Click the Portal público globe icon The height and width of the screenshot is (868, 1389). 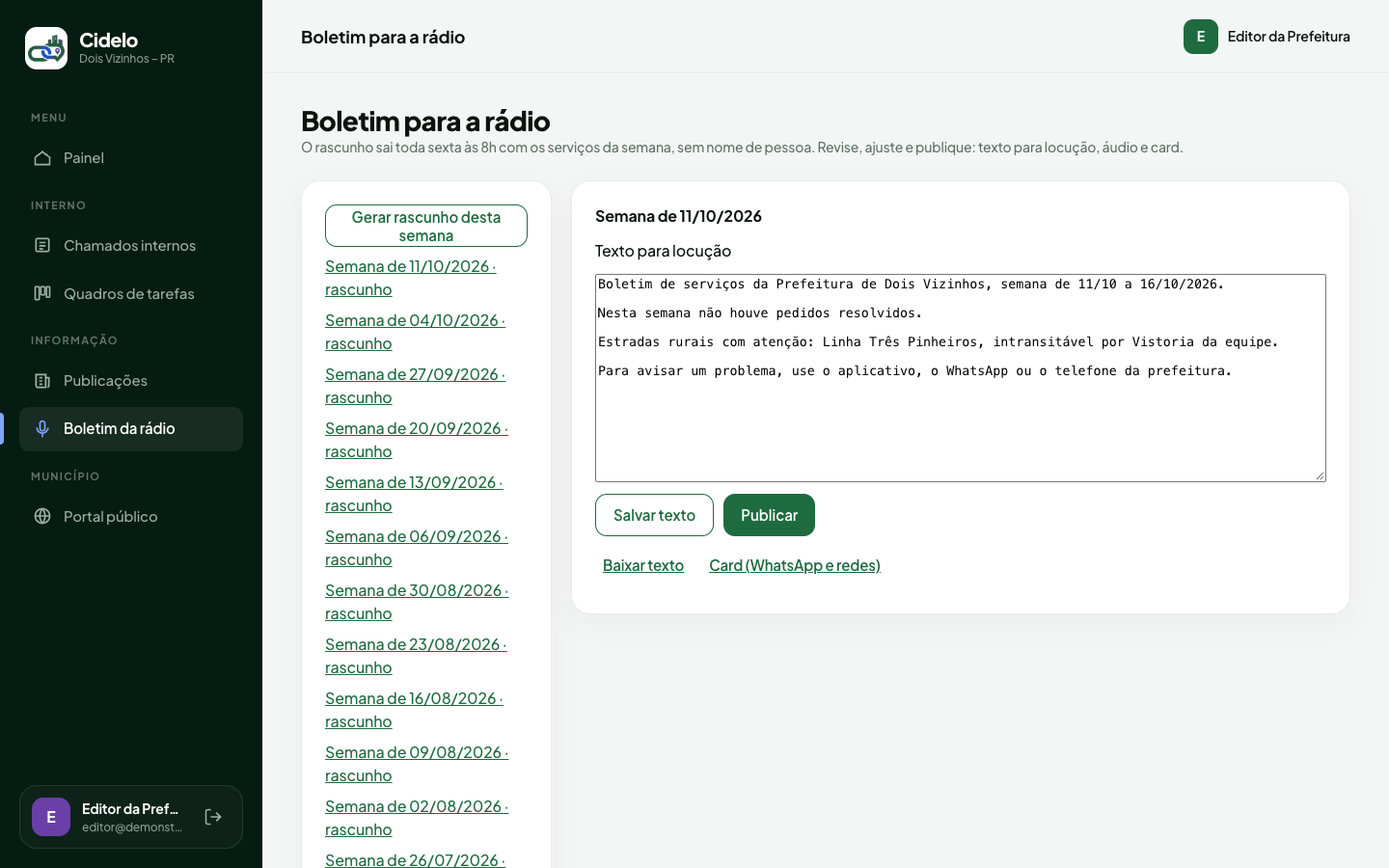point(42,517)
